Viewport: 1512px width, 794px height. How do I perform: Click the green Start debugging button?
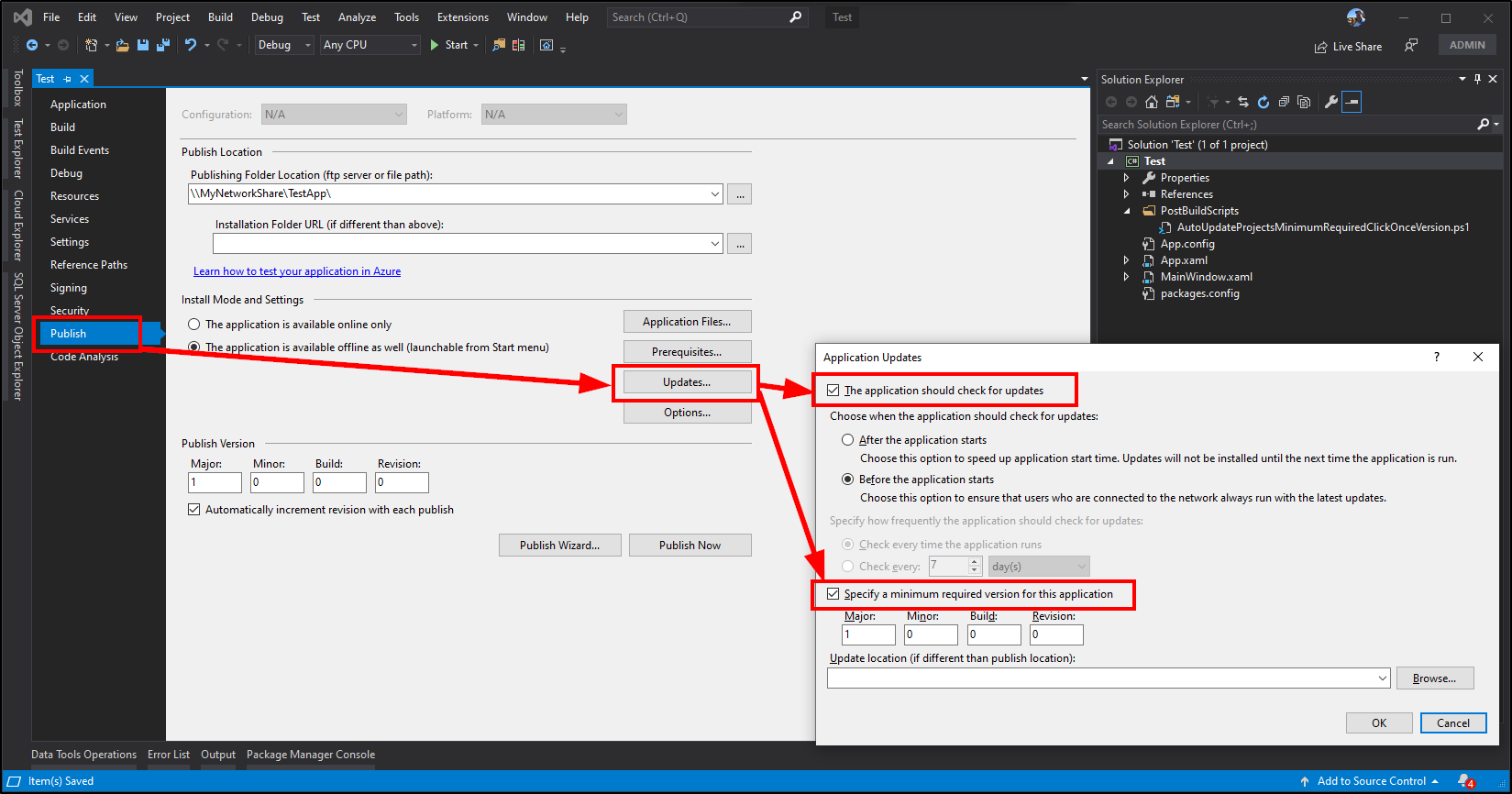448,45
